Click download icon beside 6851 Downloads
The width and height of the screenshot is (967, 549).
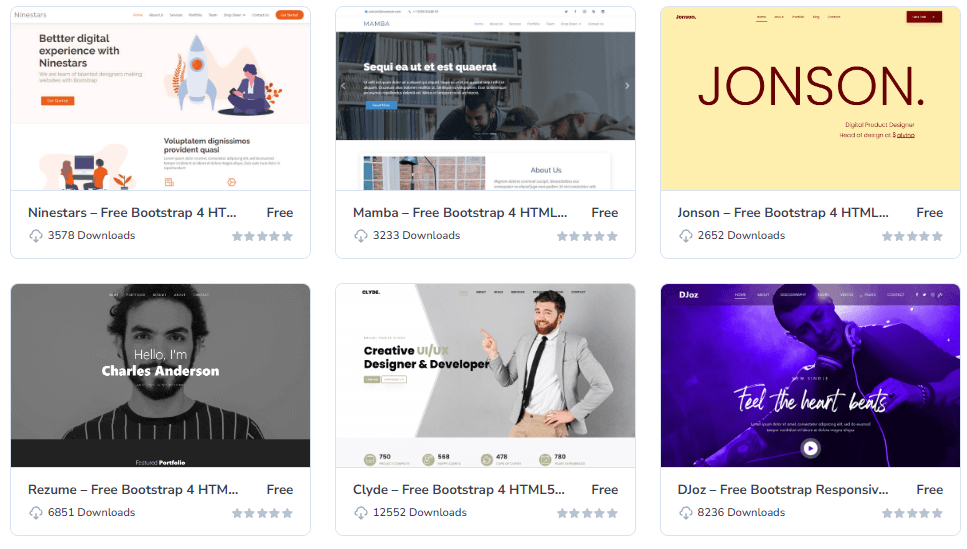coord(36,513)
